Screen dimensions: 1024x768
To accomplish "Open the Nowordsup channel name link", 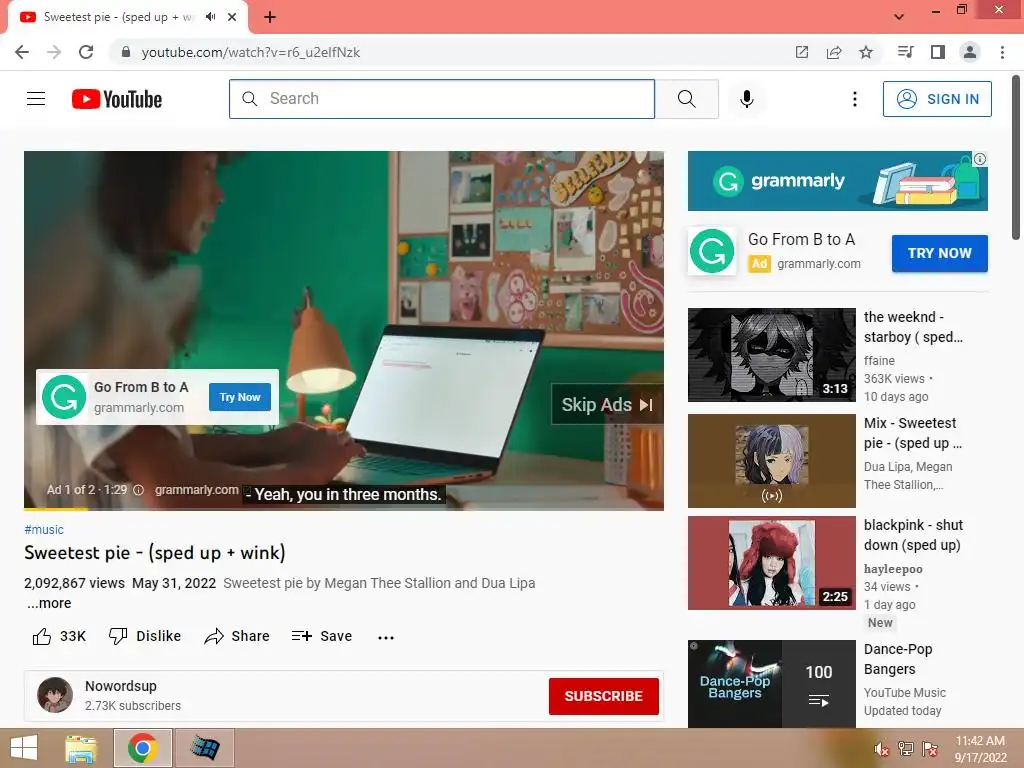I will [x=121, y=686].
